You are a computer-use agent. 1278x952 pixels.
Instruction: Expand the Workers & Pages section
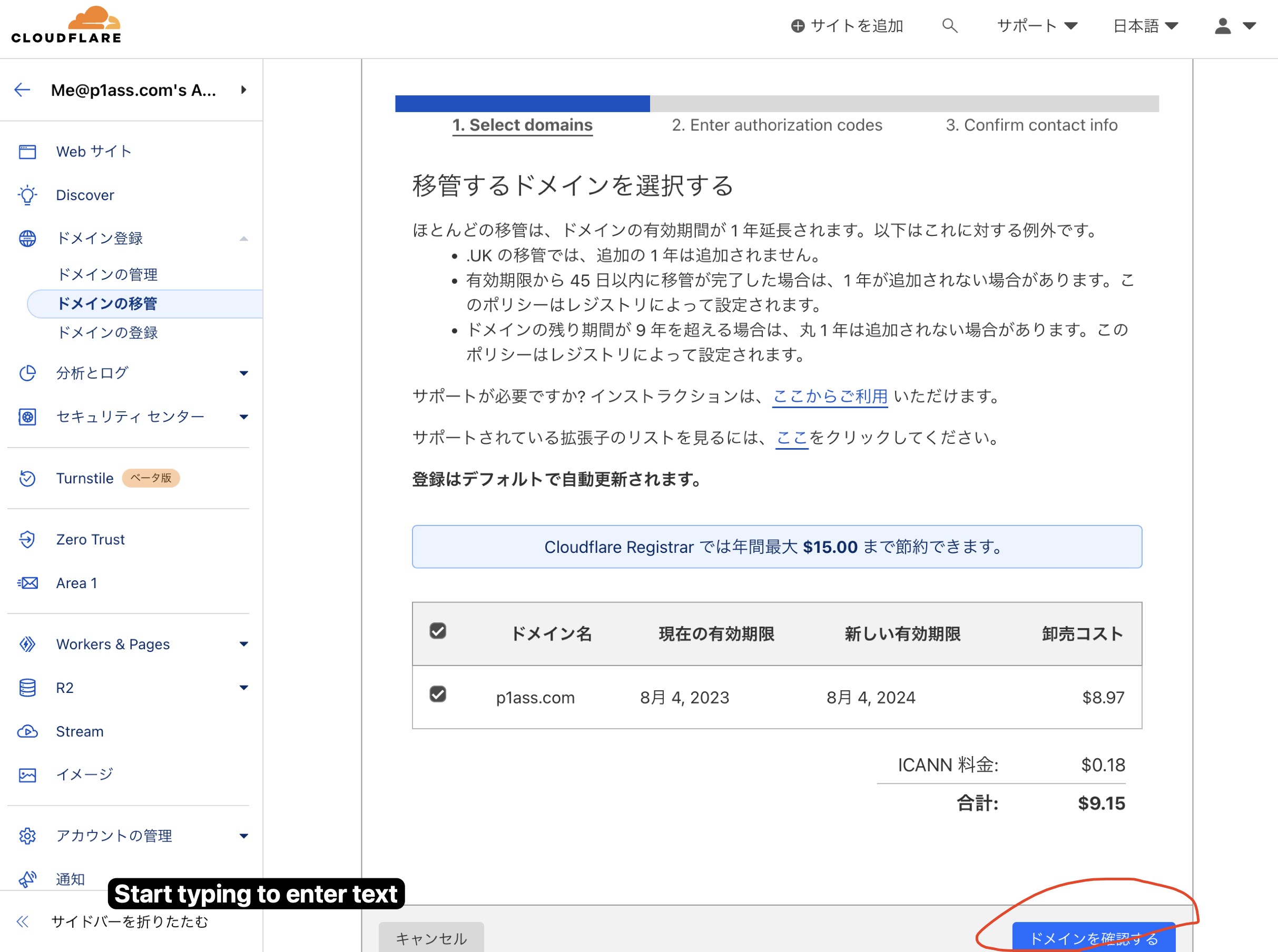point(243,644)
